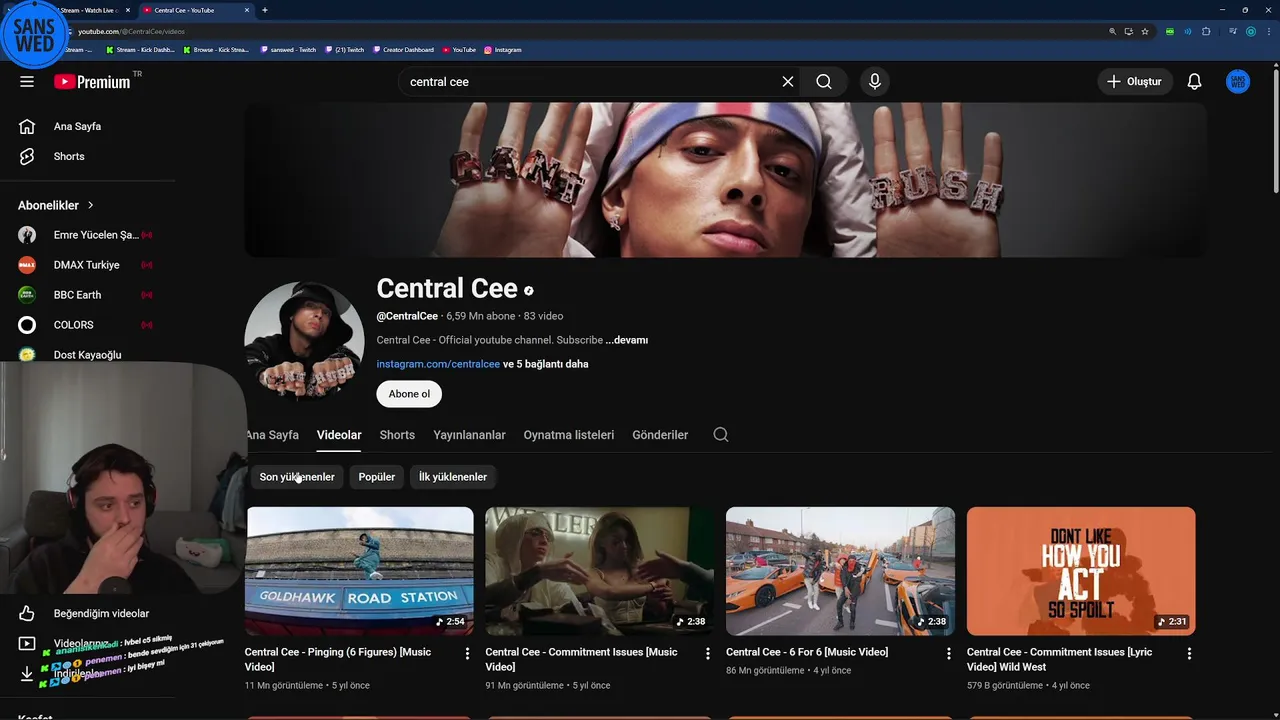Viewport: 1280px width, 720px height.
Task: Open 6 For 6 orange cars thumbnail
Action: click(x=840, y=571)
